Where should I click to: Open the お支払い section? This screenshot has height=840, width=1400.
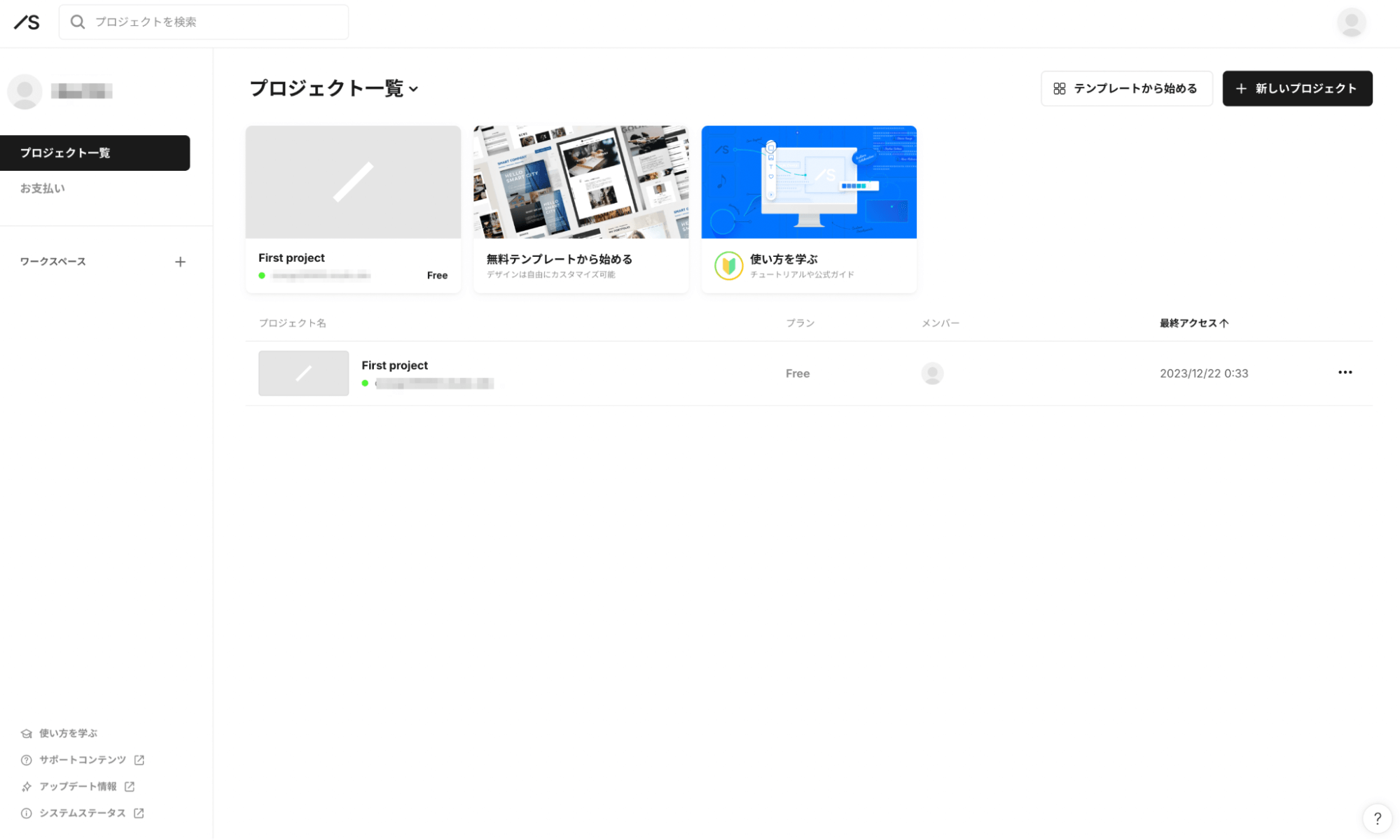[x=42, y=188]
